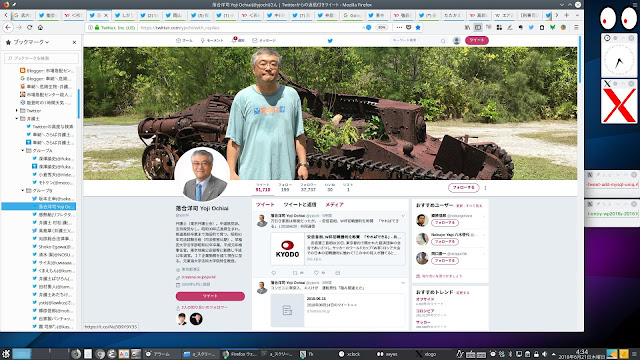Open the Pocket icon in address bar
Screen dimensions: 640x360
pos(409,27)
